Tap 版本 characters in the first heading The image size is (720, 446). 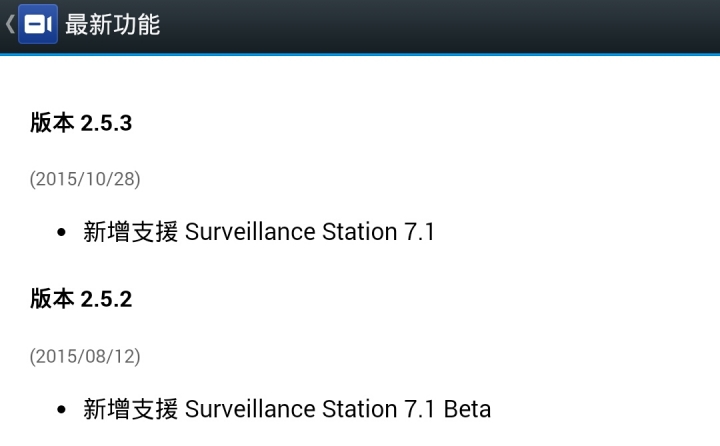tap(52, 123)
